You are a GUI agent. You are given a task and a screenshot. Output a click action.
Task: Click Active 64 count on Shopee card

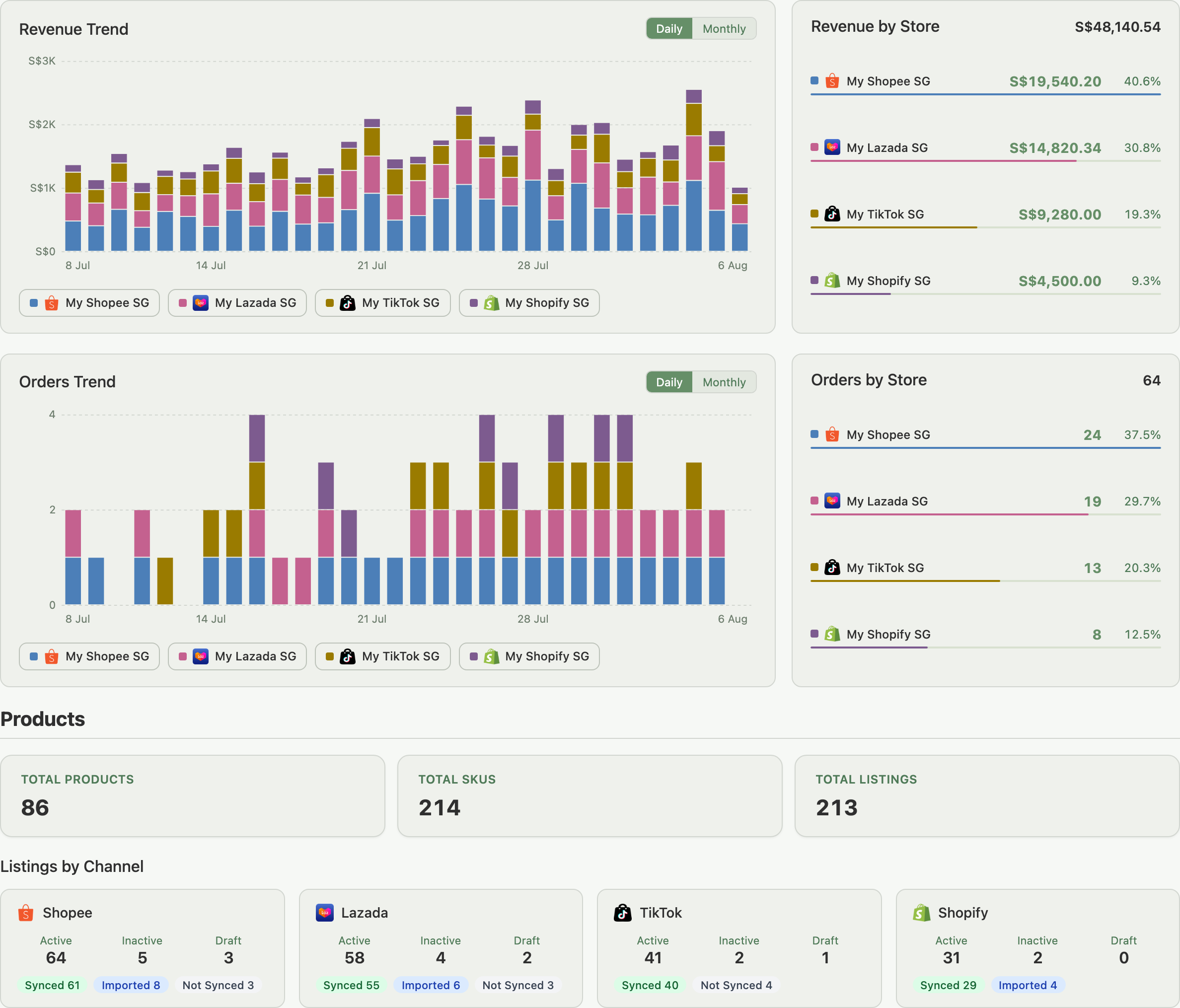(56, 958)
